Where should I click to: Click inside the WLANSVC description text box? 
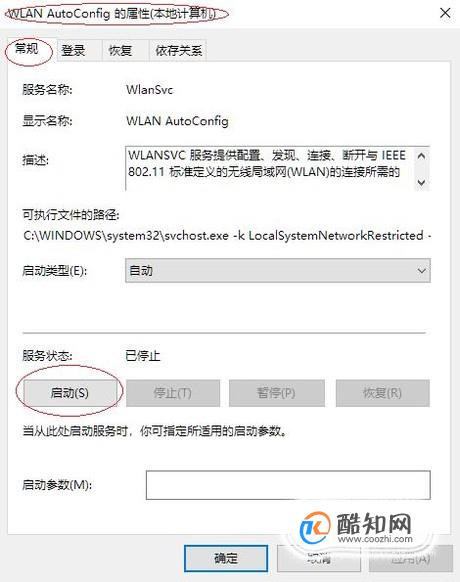(269, 168)
